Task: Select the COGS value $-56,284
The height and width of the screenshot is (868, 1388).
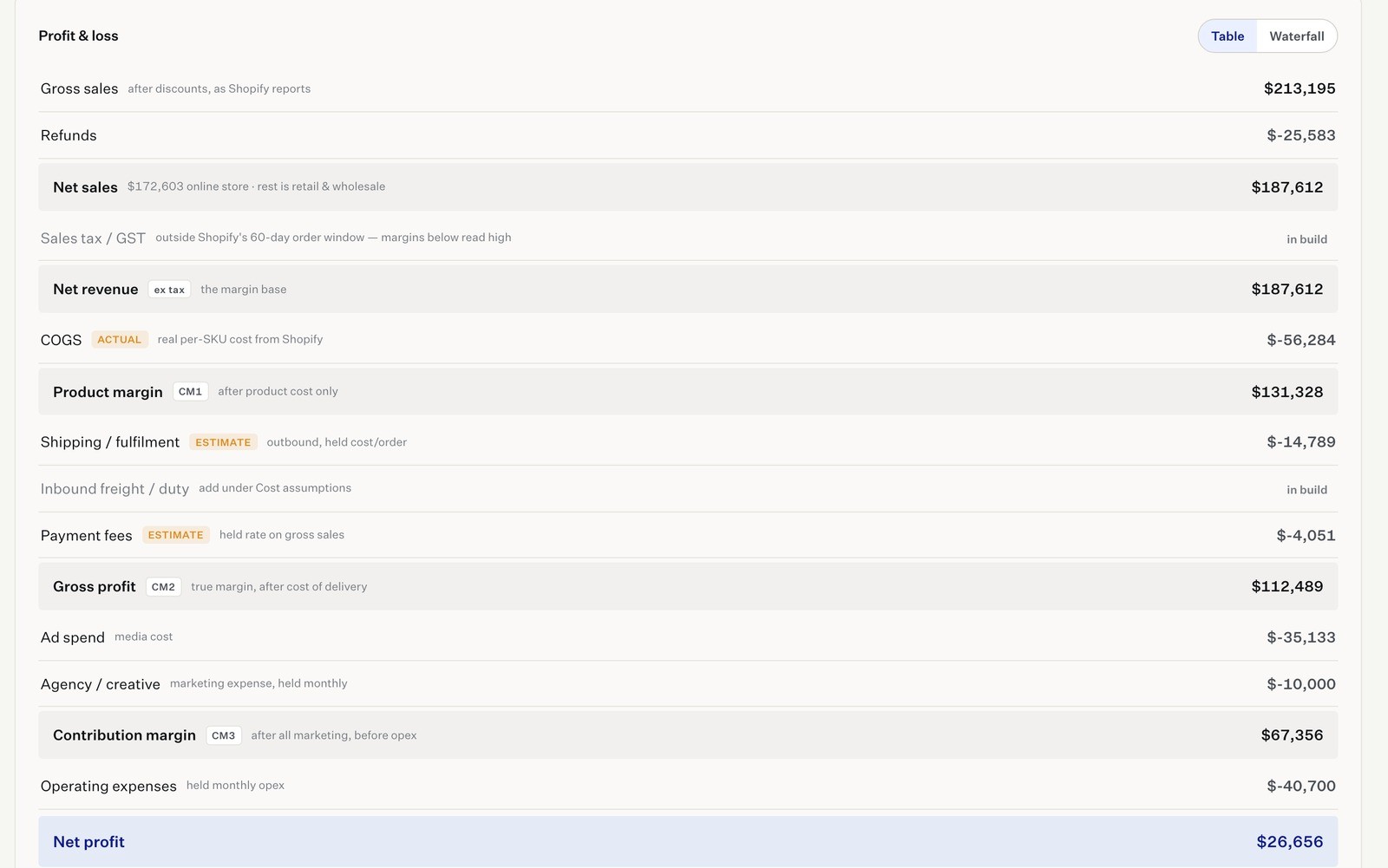Action: click(x=1301, y=340)
